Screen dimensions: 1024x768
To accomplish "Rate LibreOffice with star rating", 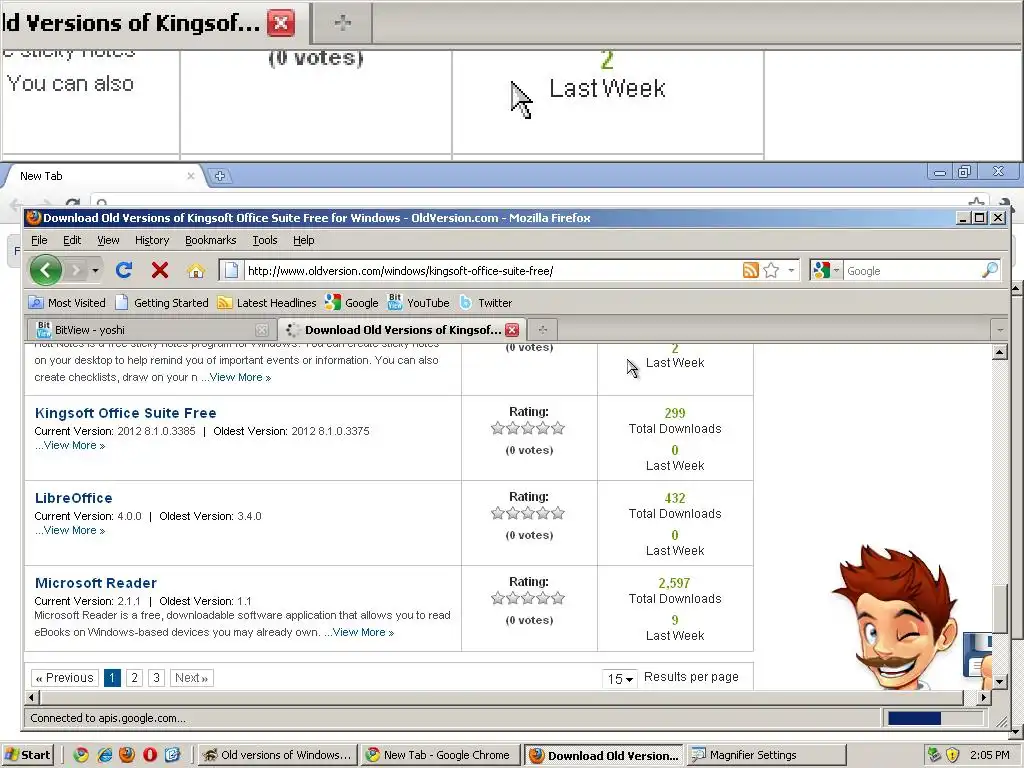I will pyautogui.click(x=528, y=513).
